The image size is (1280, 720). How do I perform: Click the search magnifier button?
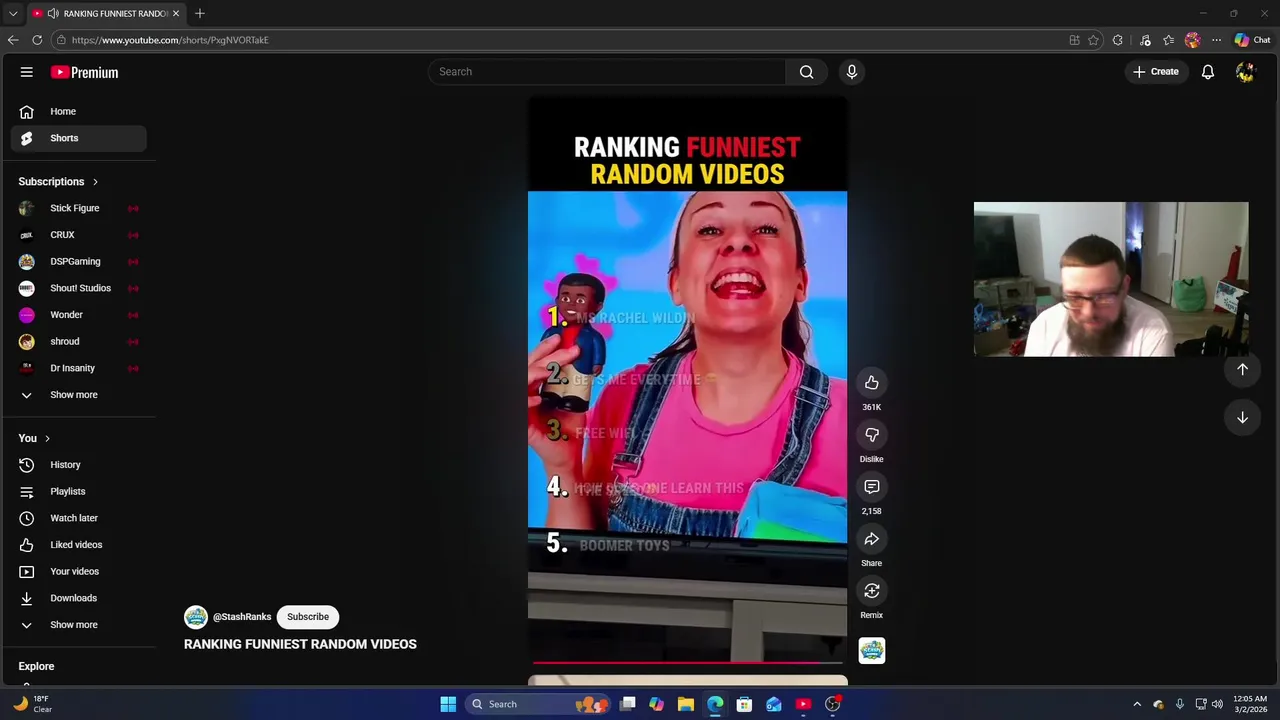(x=806, y=72)
